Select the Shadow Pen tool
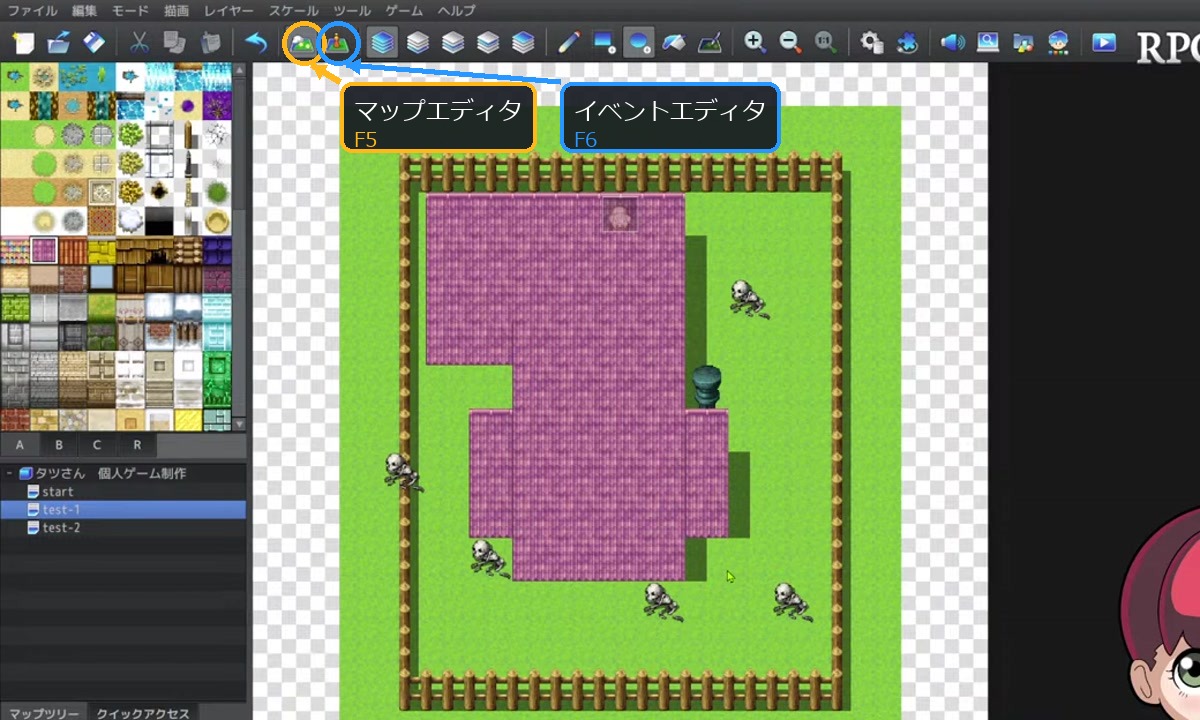Viewport: 1200px width, 720px height. tap(710, 43)
